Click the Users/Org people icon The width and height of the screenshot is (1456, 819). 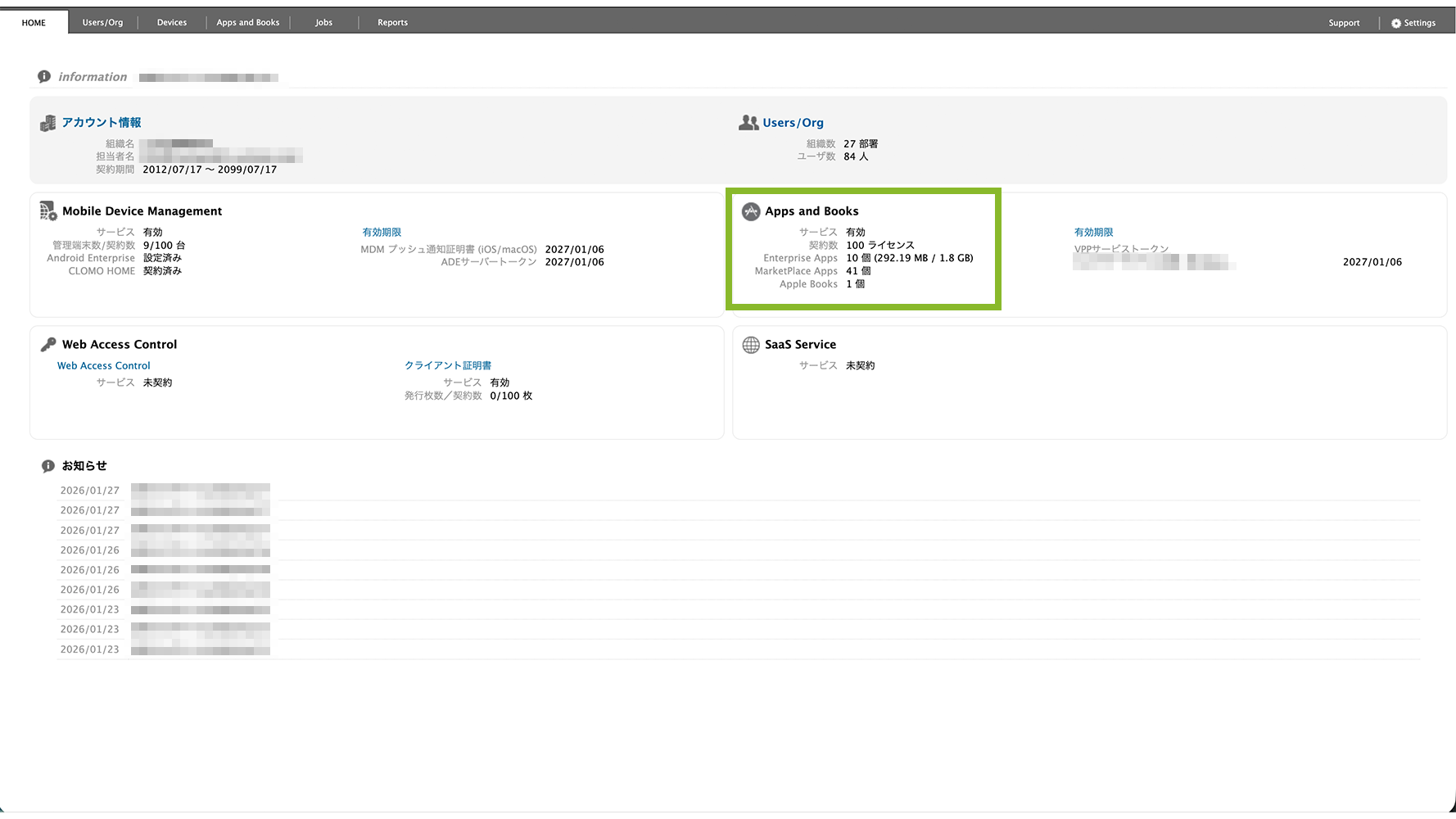coord(748,123)
